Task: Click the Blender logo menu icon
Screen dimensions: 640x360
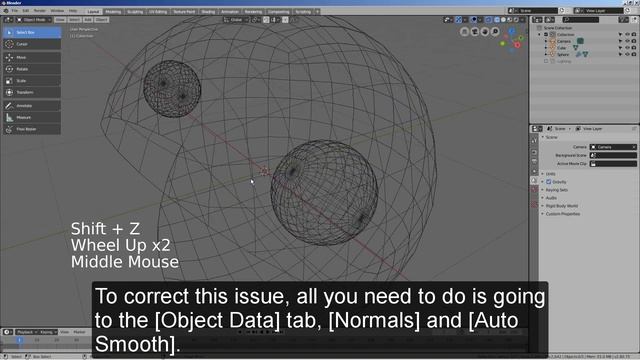Action: pos(6,11)
